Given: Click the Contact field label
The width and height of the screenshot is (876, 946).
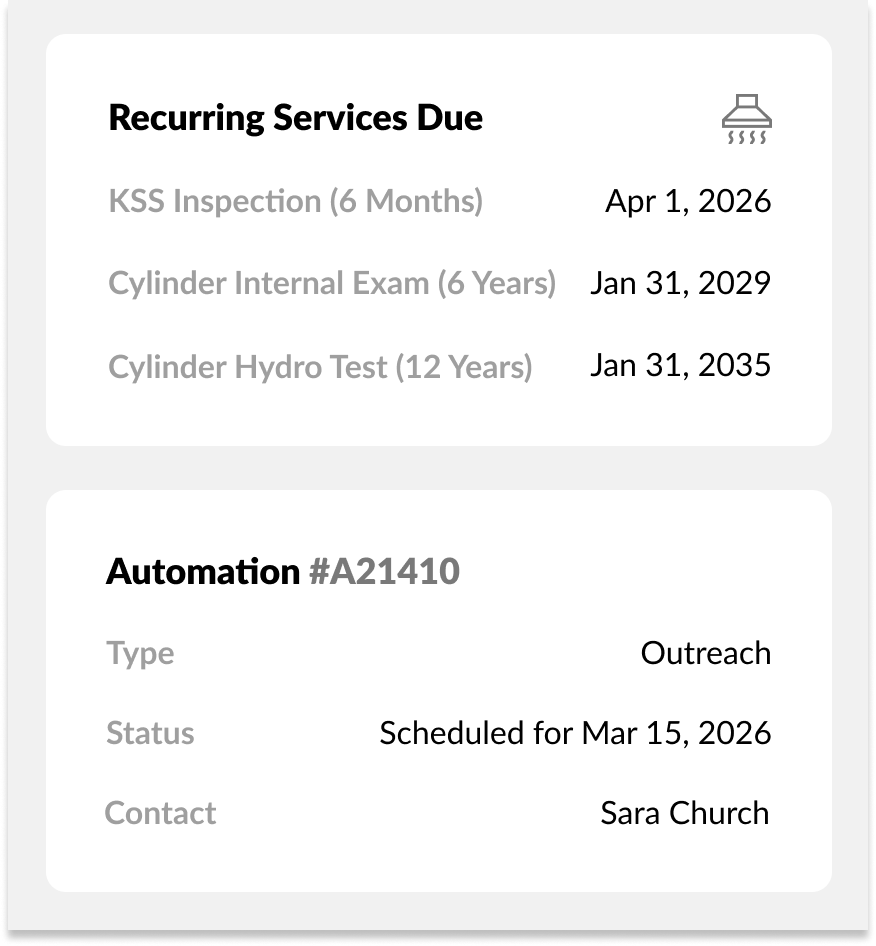Looking at the screenshot, I should click(160, 813).
